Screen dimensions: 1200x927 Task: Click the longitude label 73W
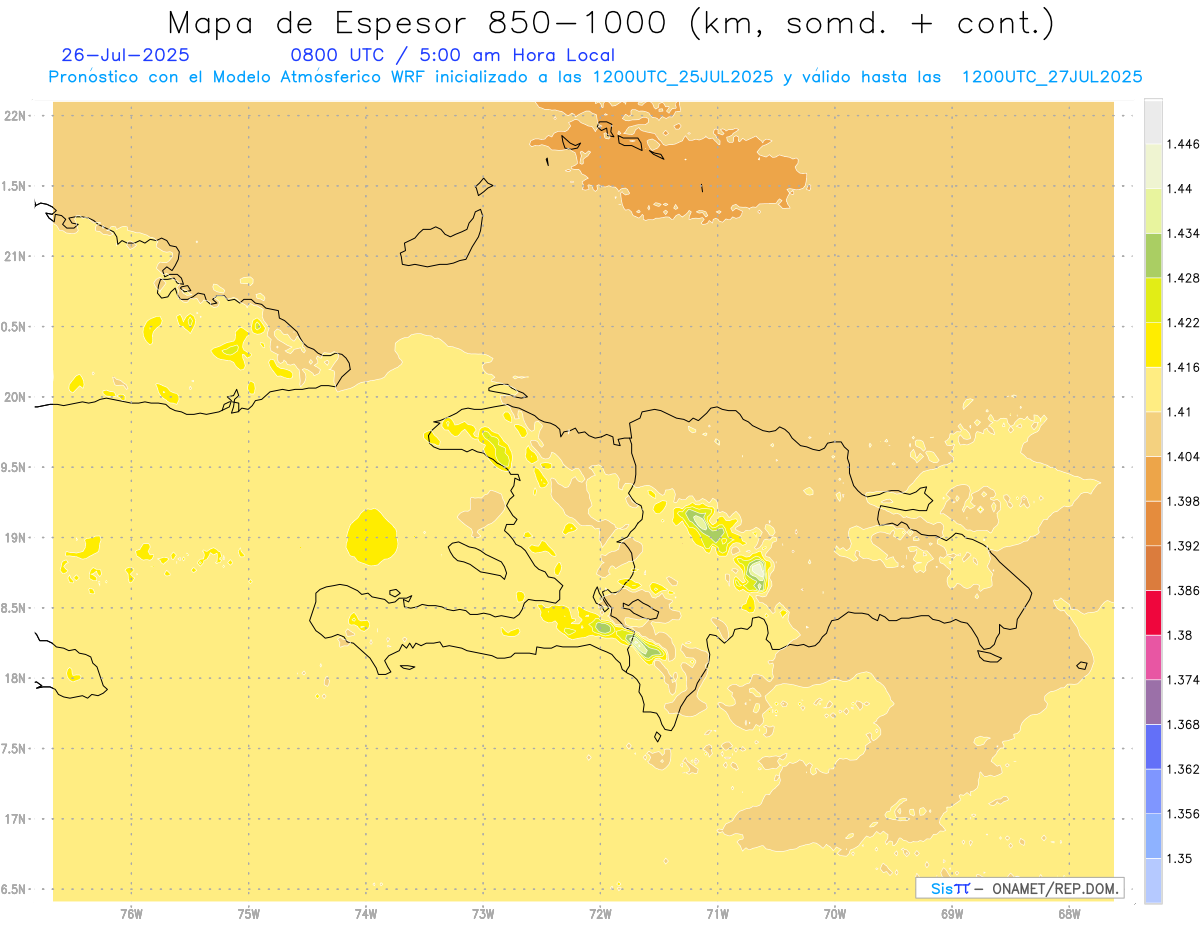pos(483,914)
